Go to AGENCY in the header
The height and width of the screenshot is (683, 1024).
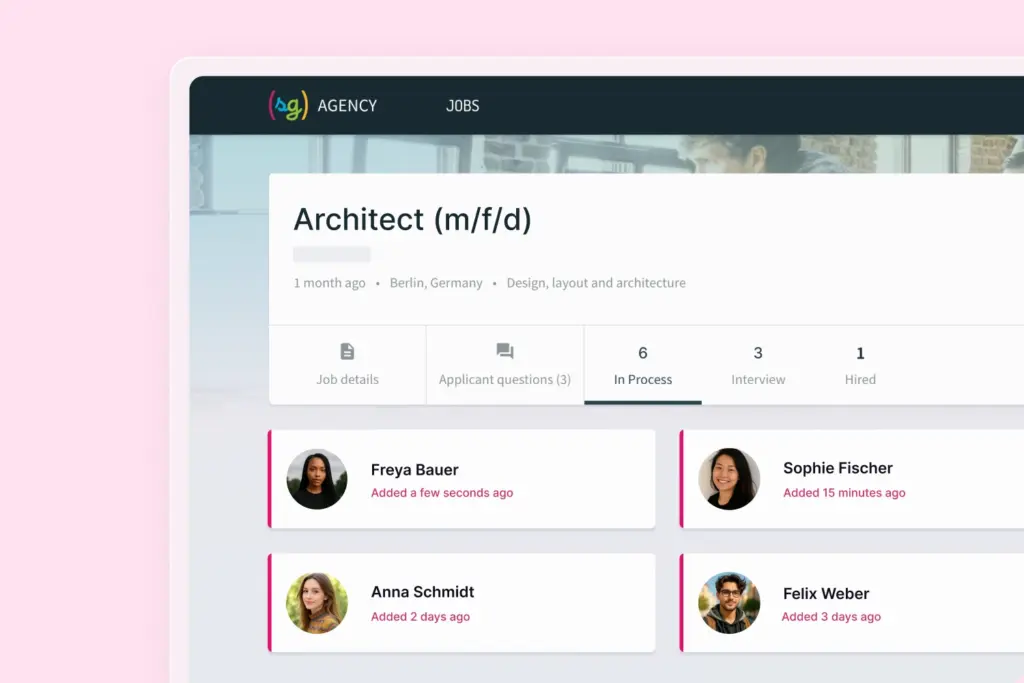tap(347, 106)
